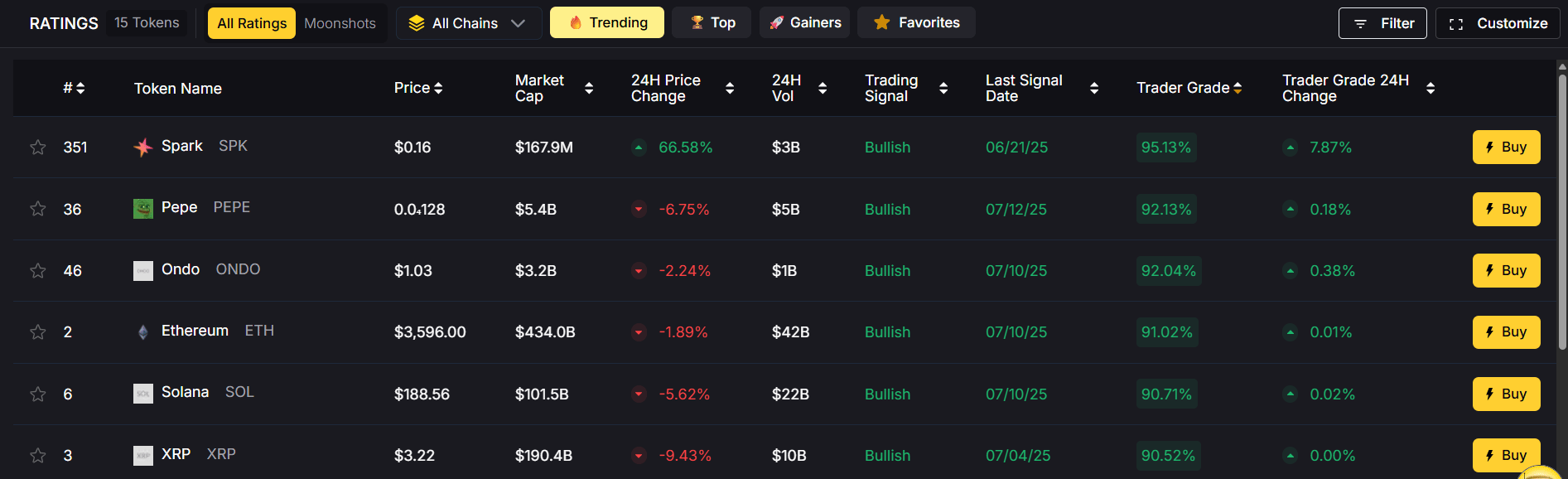The image size is (1568, 479).
Task: Select the Top filter
Action: [x=712, y=22]
